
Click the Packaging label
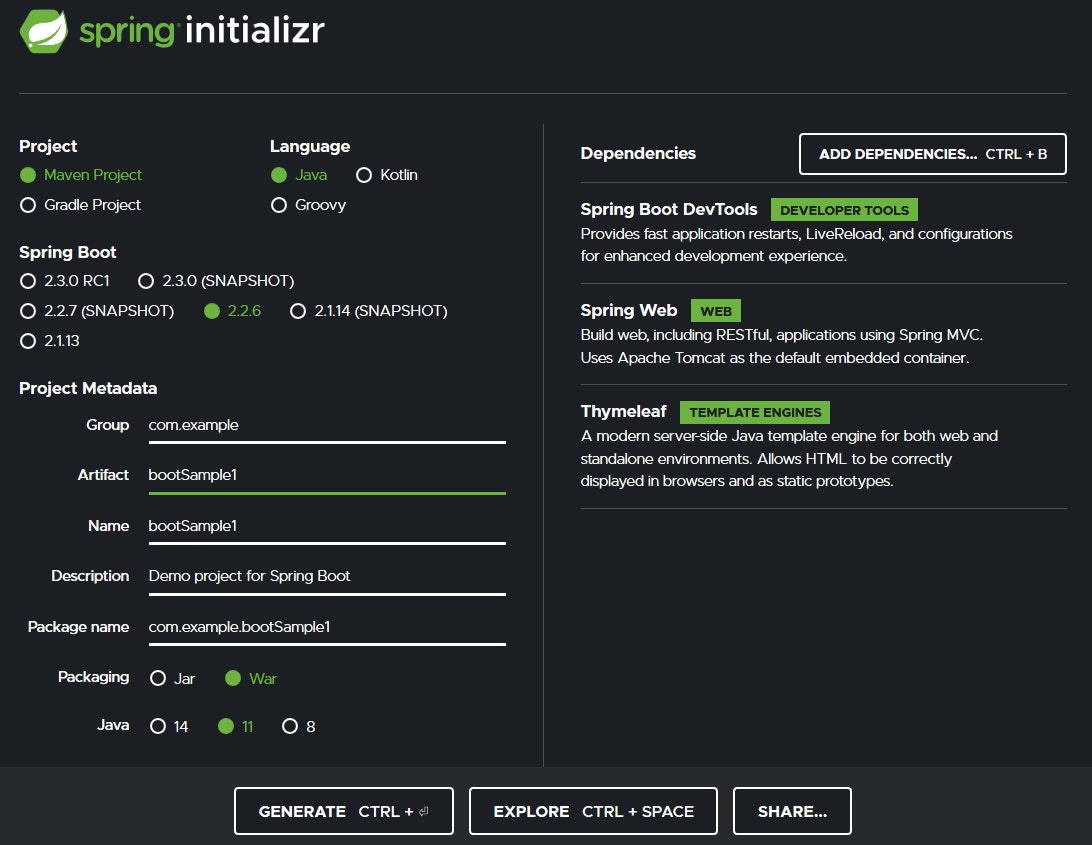93,677
